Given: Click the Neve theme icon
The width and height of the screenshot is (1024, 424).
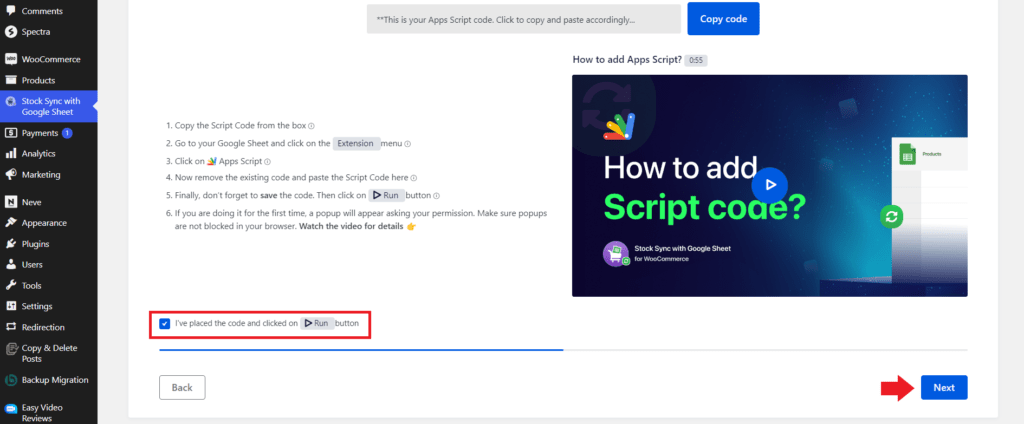Looking at the screenshot, I should [10, 202].
